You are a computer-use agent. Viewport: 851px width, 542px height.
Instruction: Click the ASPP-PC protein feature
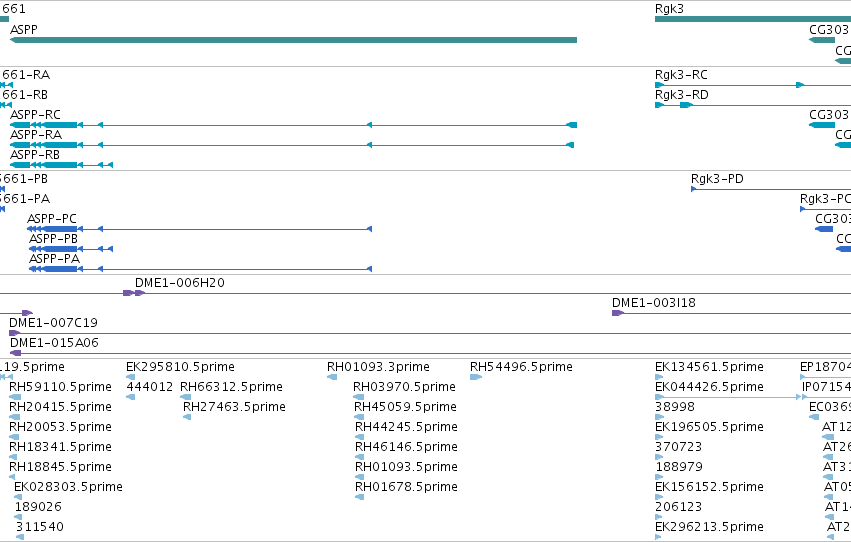pyautogui.click(x=199, y=229)
